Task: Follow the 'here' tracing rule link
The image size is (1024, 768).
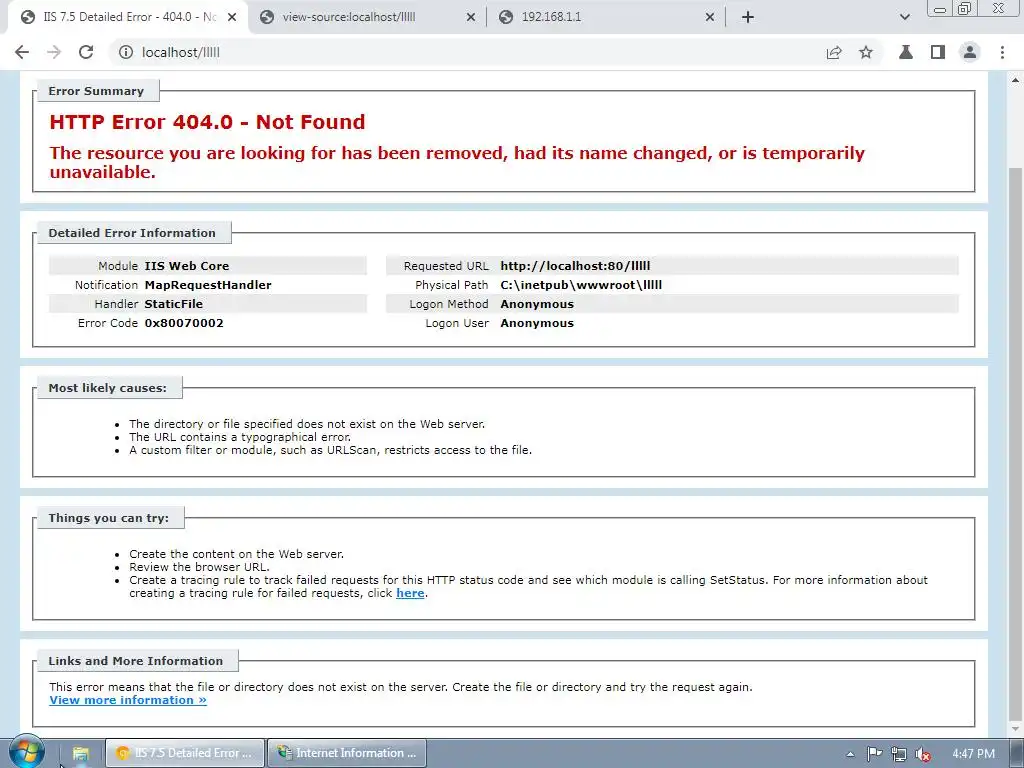Action: click(410, 593)
